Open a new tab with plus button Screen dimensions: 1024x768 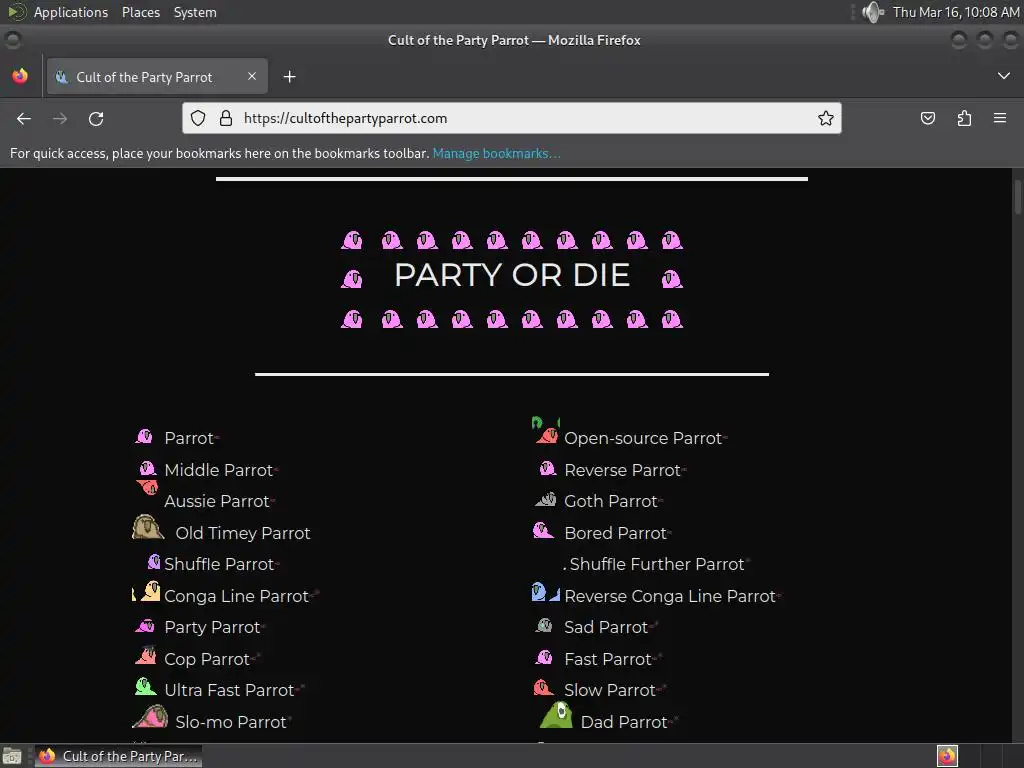[x=289, y=77]
